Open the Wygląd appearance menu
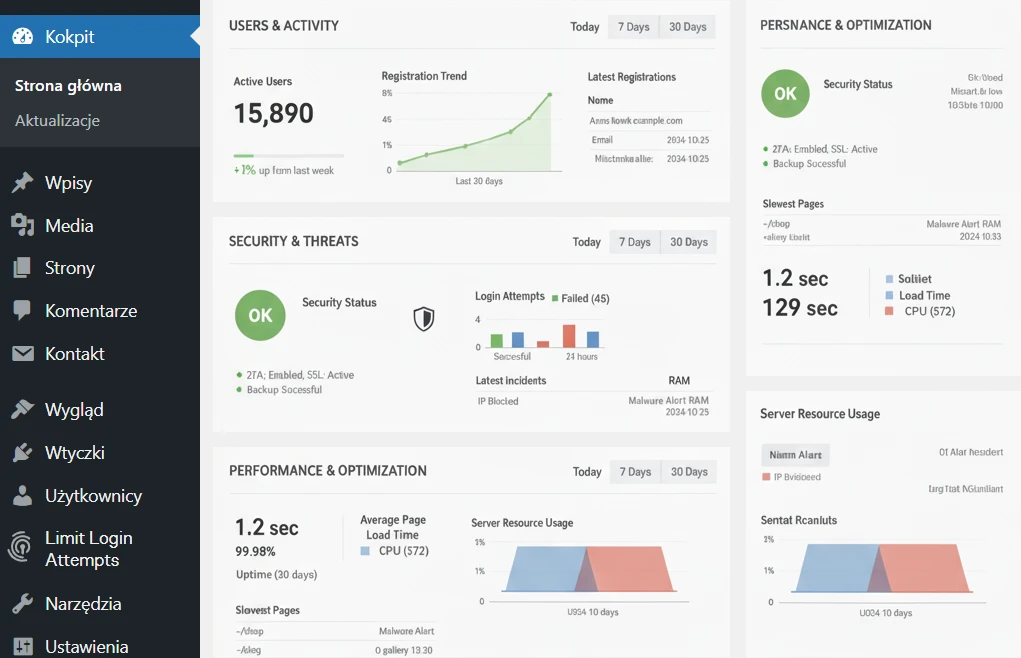This screenshot has height=658, width=1021. (x=74, y=410)
